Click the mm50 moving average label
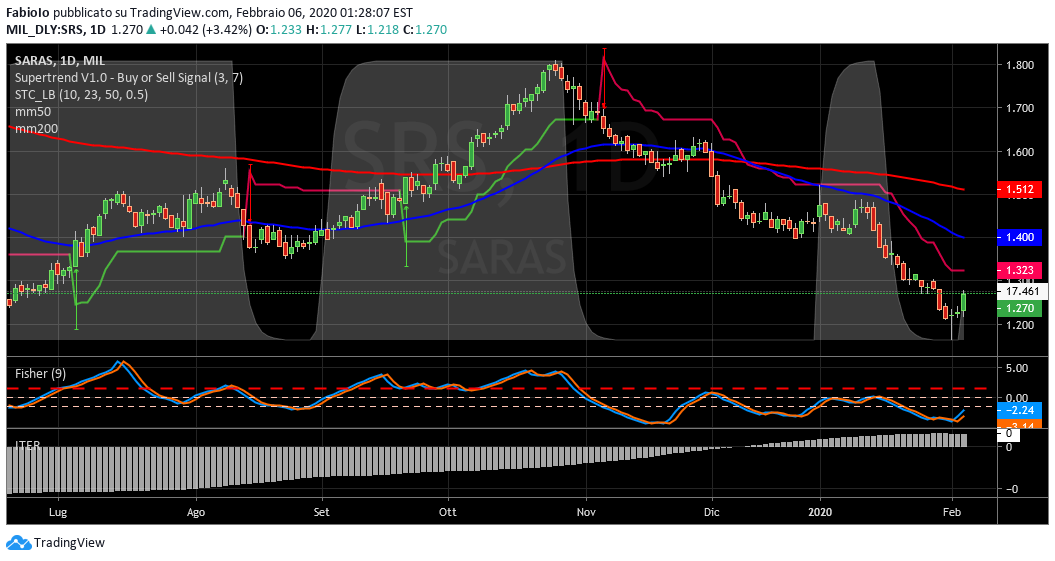This screenshot has height=561, width=1055. click(32, 112)
